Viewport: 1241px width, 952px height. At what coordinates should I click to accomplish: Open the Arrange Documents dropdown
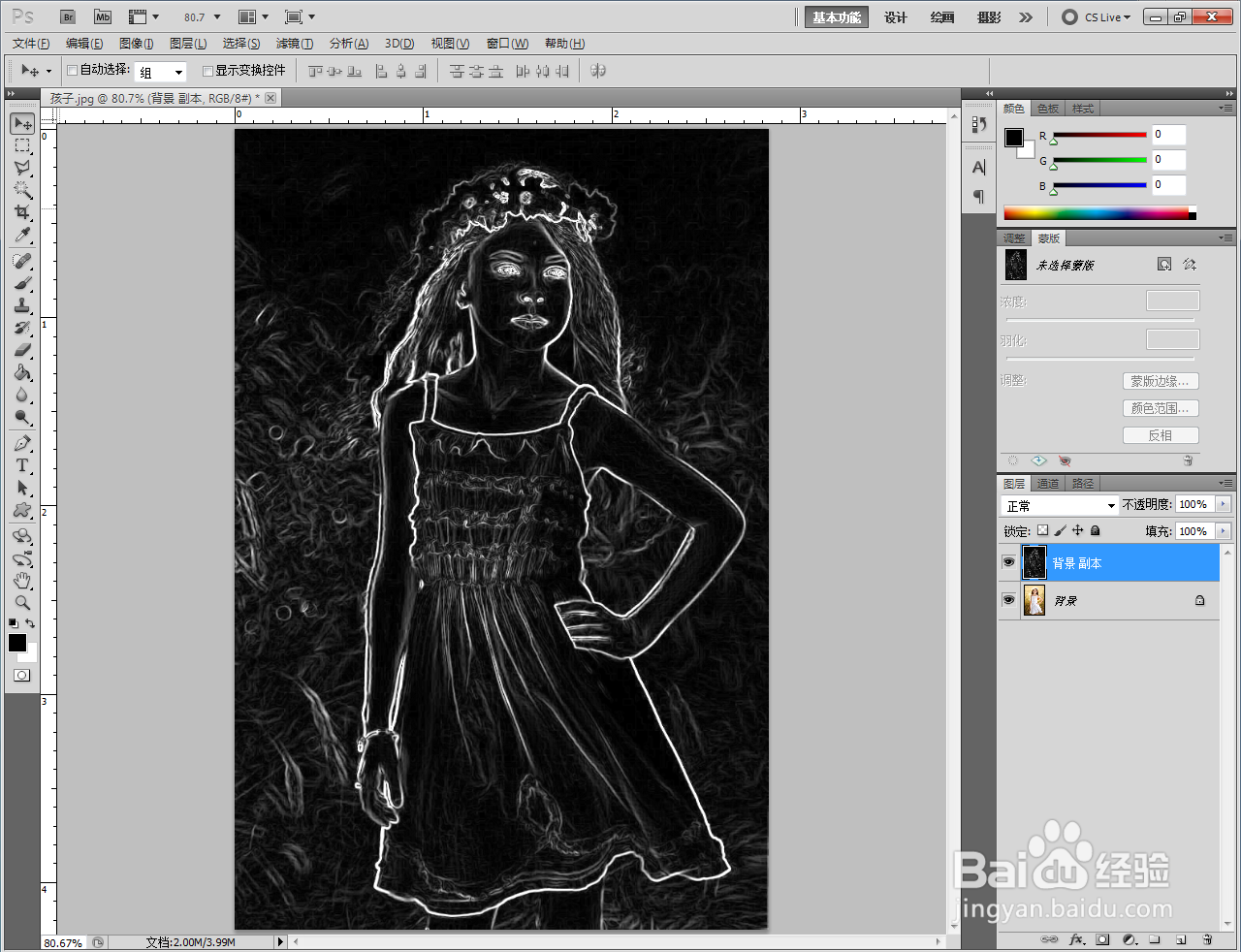tap(253, 17)
